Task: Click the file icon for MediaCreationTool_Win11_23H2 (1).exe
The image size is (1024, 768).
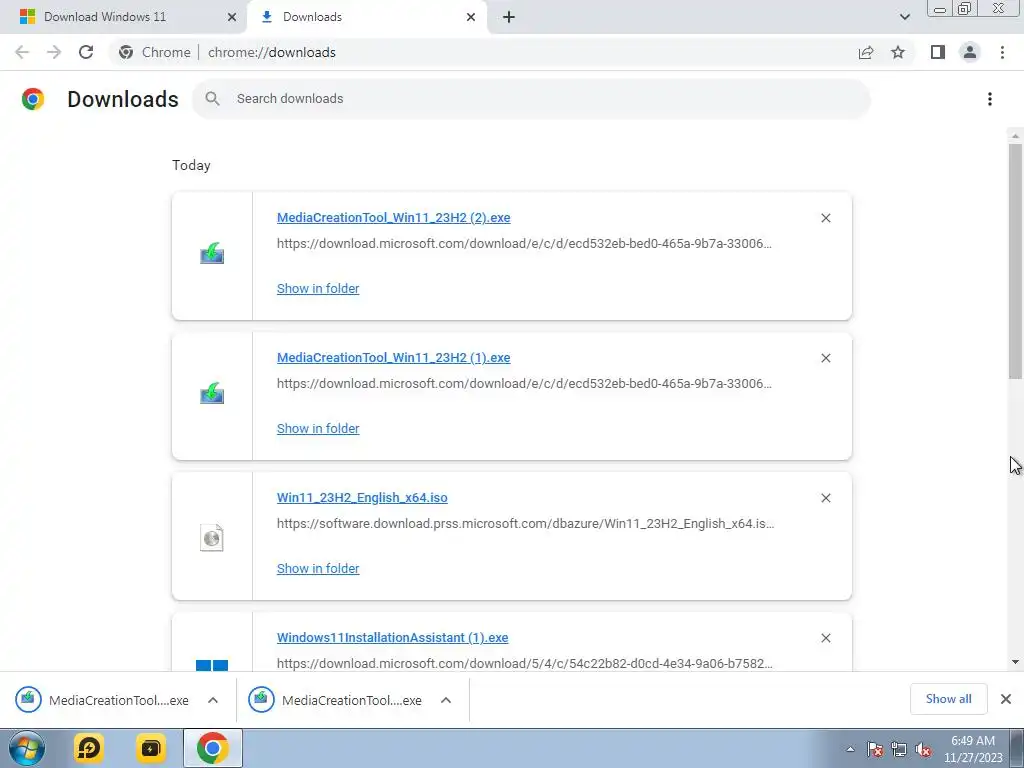Action: [x=212, y=393]
